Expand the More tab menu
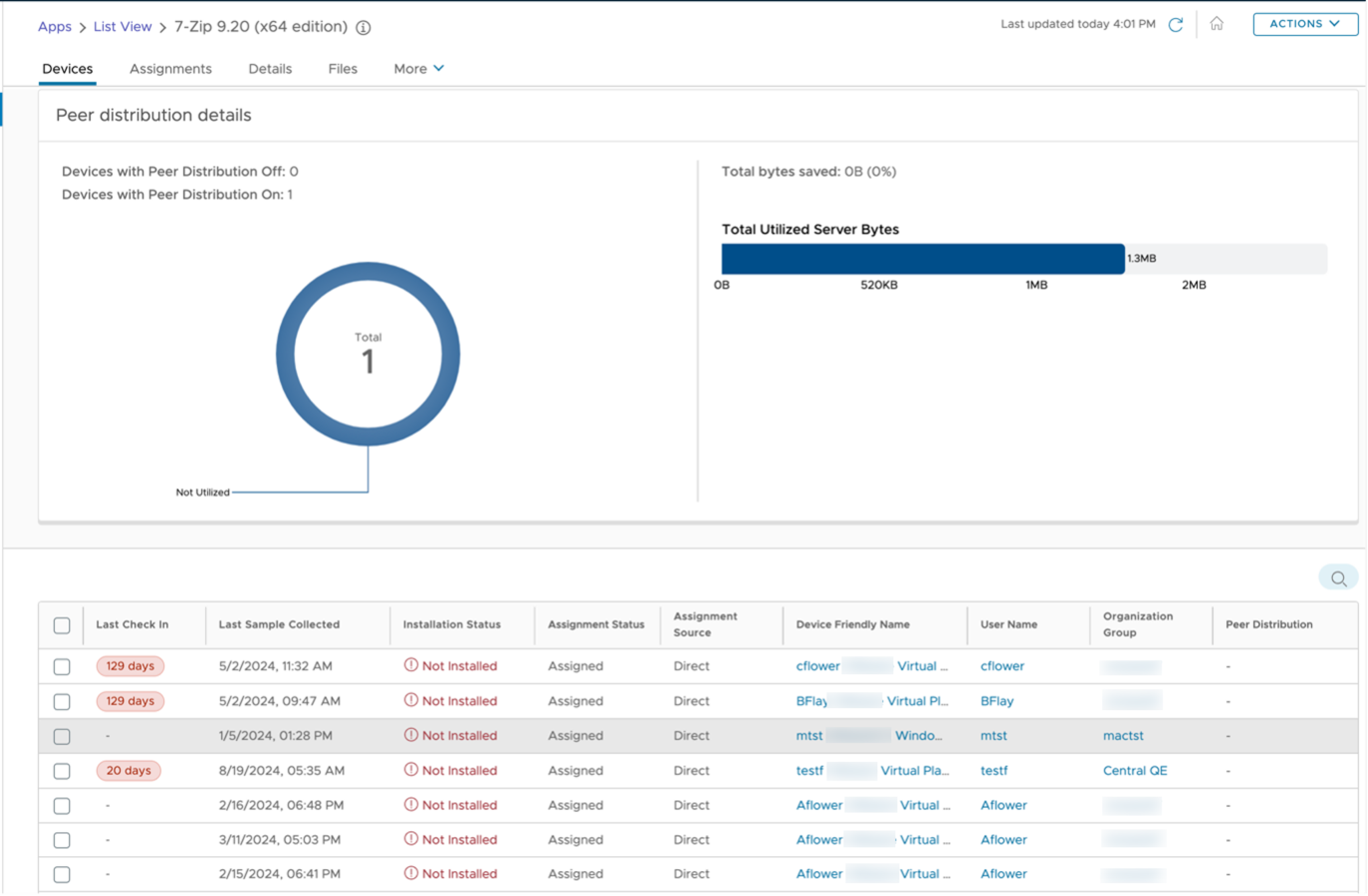Screen dimensions: 1368x896 [418, 69]
